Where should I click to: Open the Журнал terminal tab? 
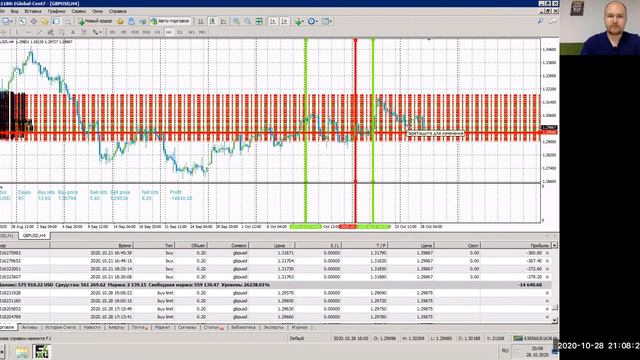(x=299, y=327)
